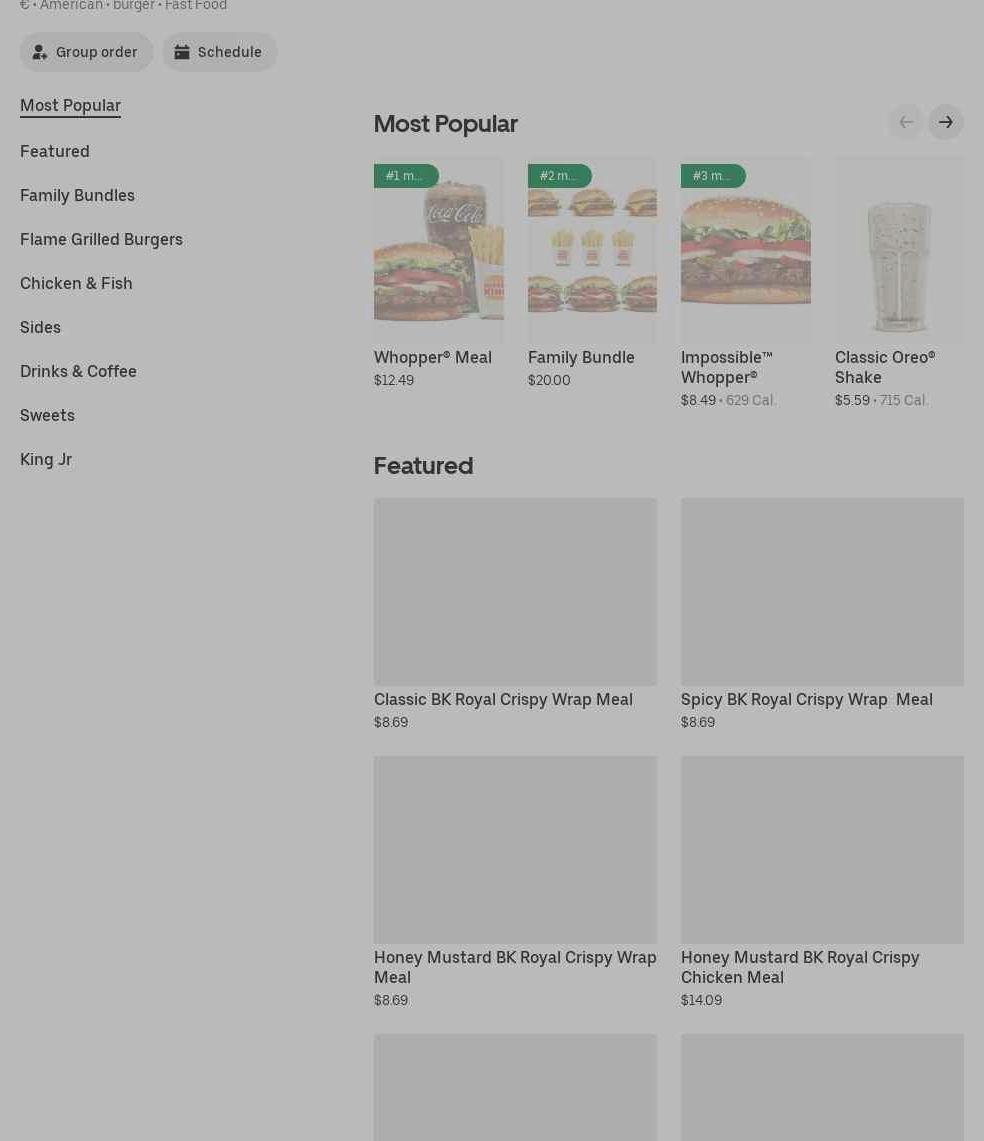Navigate to the King Jr menu
The image size is (984, 1141).
click(46, 459)
